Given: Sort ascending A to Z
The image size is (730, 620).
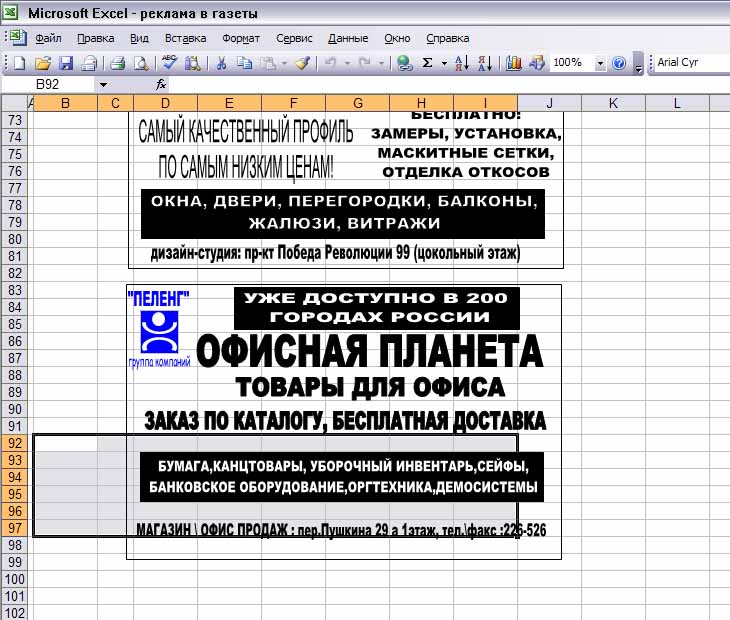Looking at the screenshot, I should click(x=461, y=63).
